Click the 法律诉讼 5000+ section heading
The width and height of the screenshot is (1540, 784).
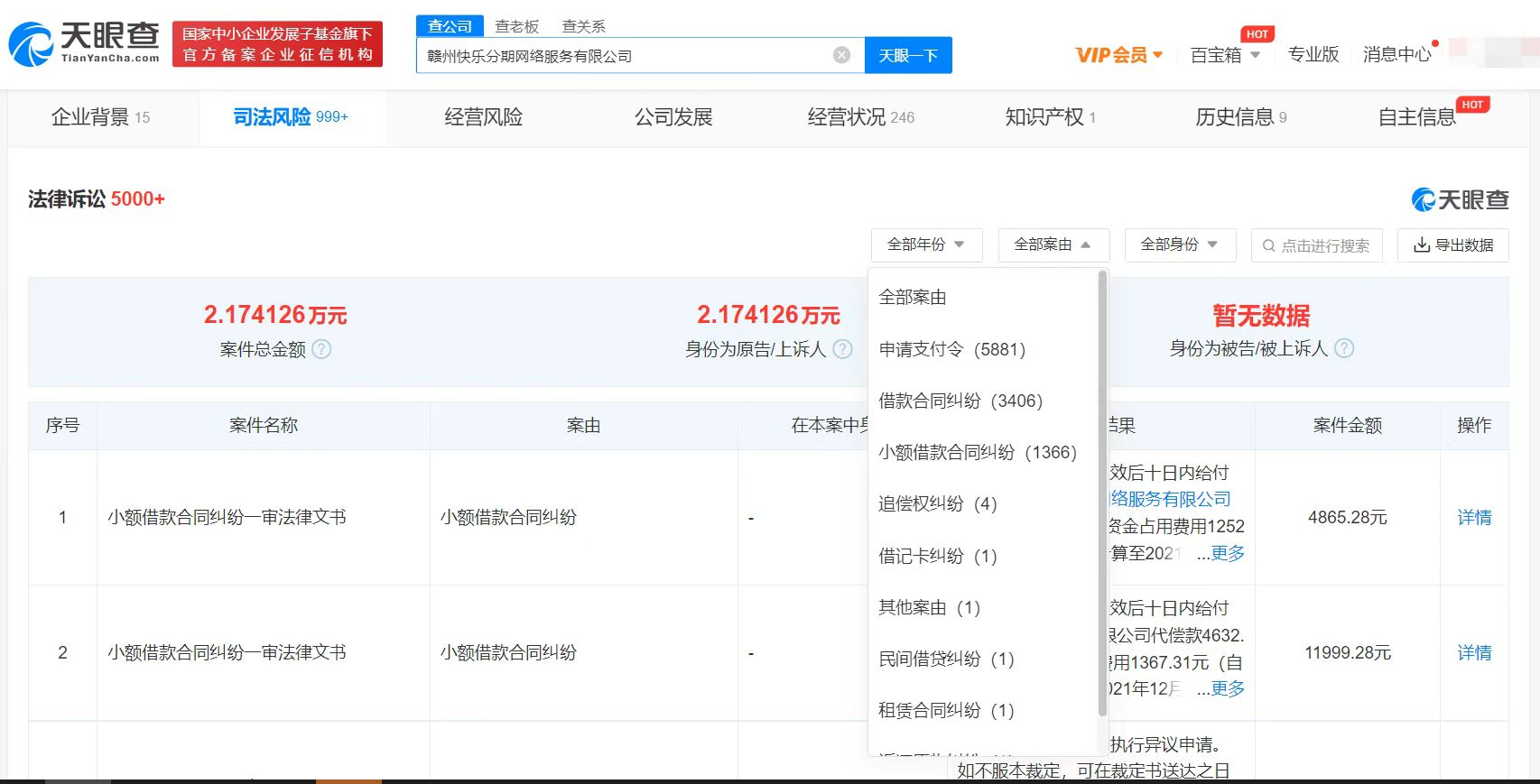pos(97,198)
